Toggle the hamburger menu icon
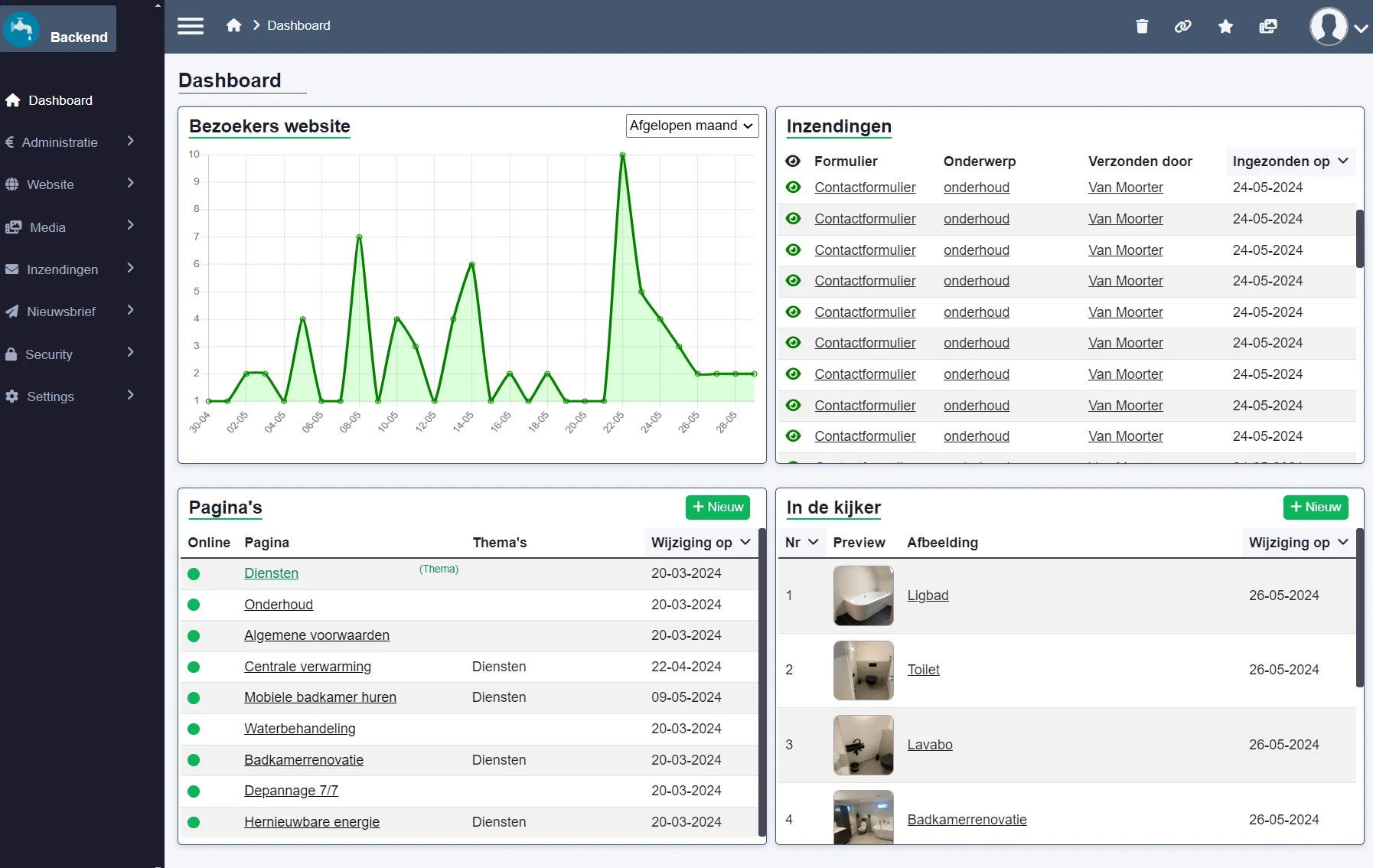Screen dimensions: 1373x868 [191, 26]
